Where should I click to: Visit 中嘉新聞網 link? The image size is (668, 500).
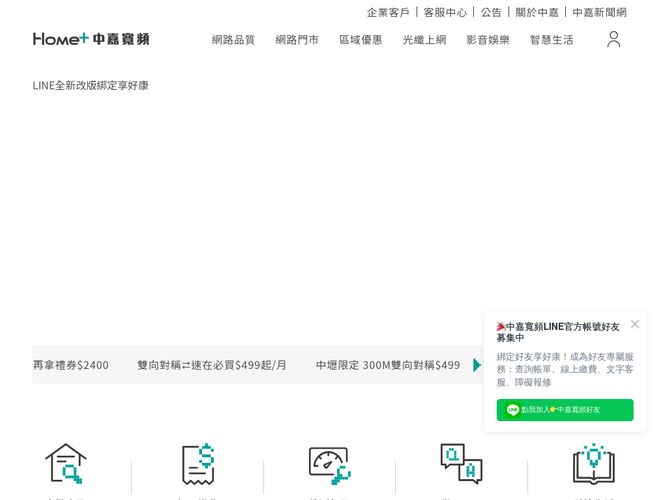(599, 12)
